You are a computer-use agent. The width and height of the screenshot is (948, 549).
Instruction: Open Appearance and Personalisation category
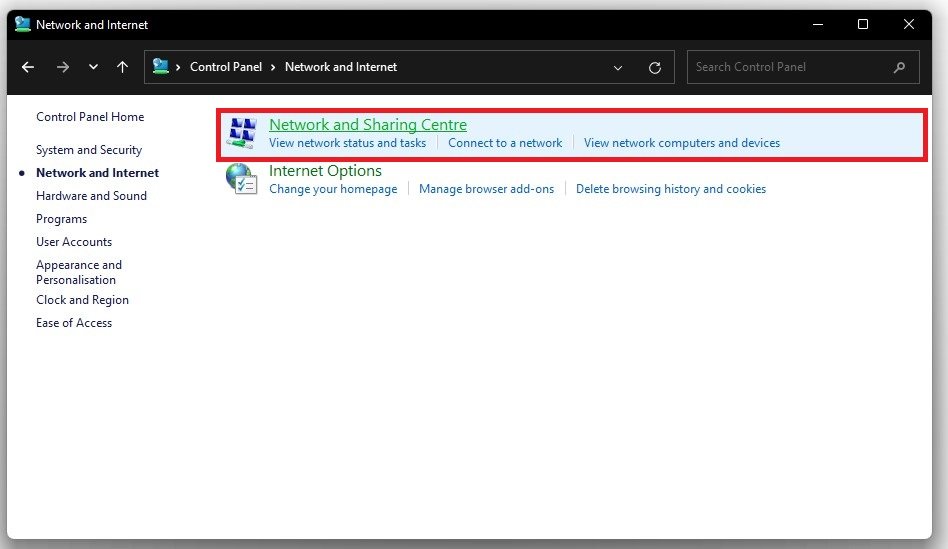click(x=79, y=272)
